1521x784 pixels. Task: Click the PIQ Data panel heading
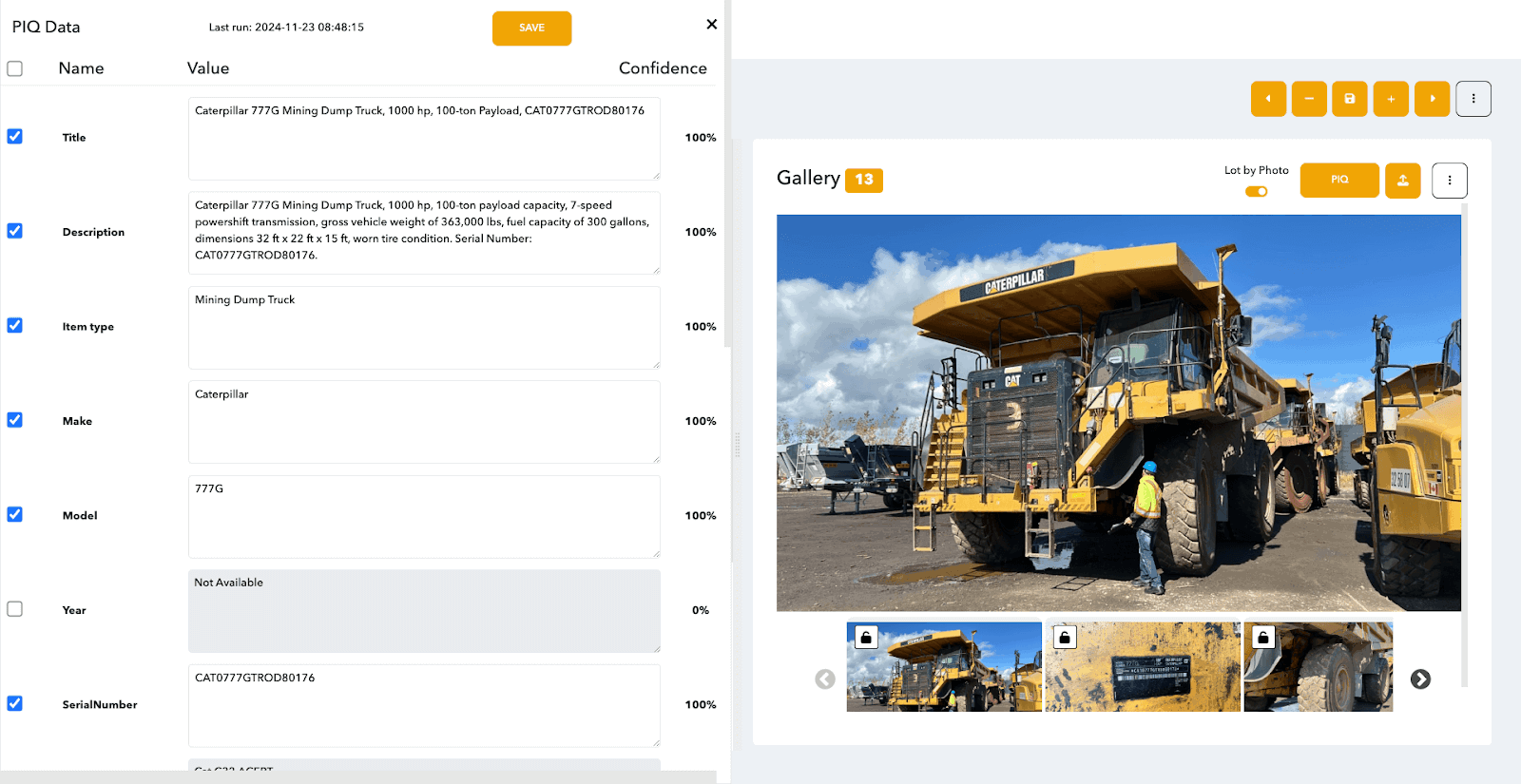click(46, 27)
